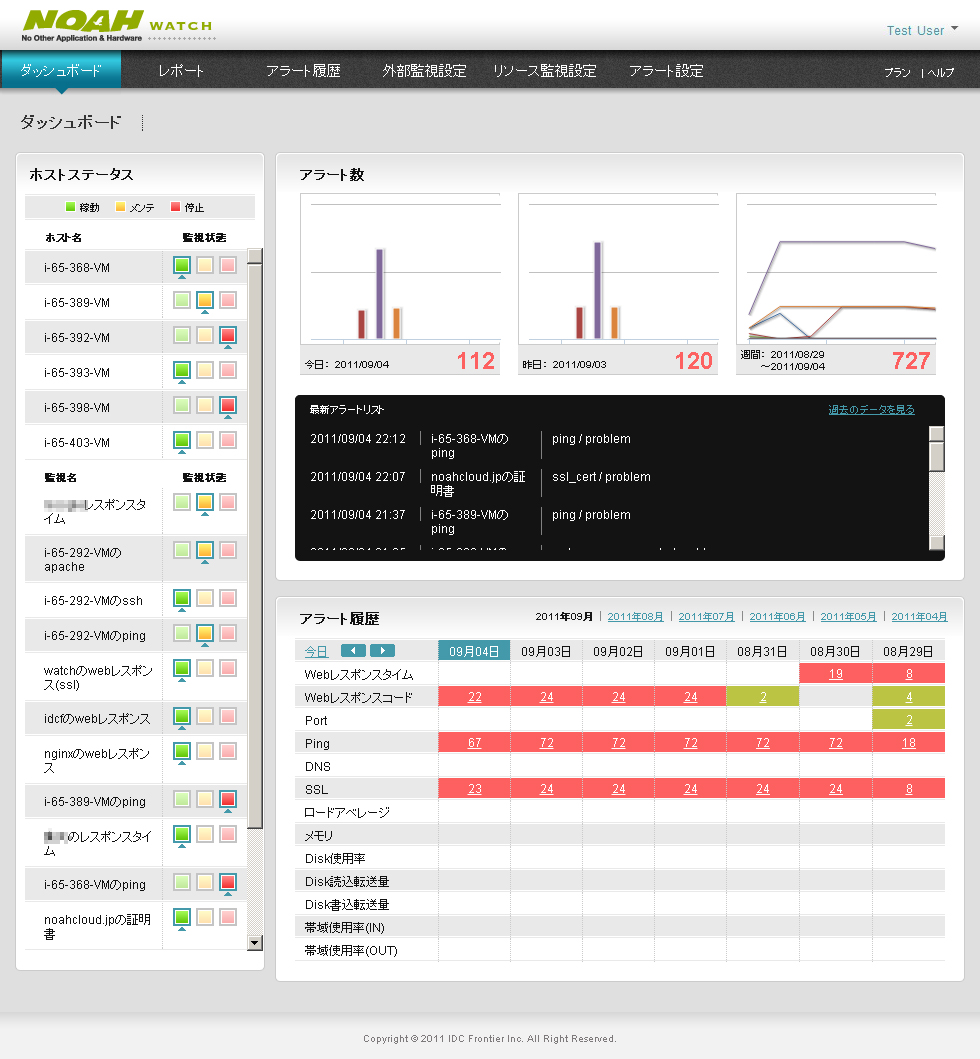Select the 09月04日 column header
The image size is (980, 1059).
click(x=474, y=651)
